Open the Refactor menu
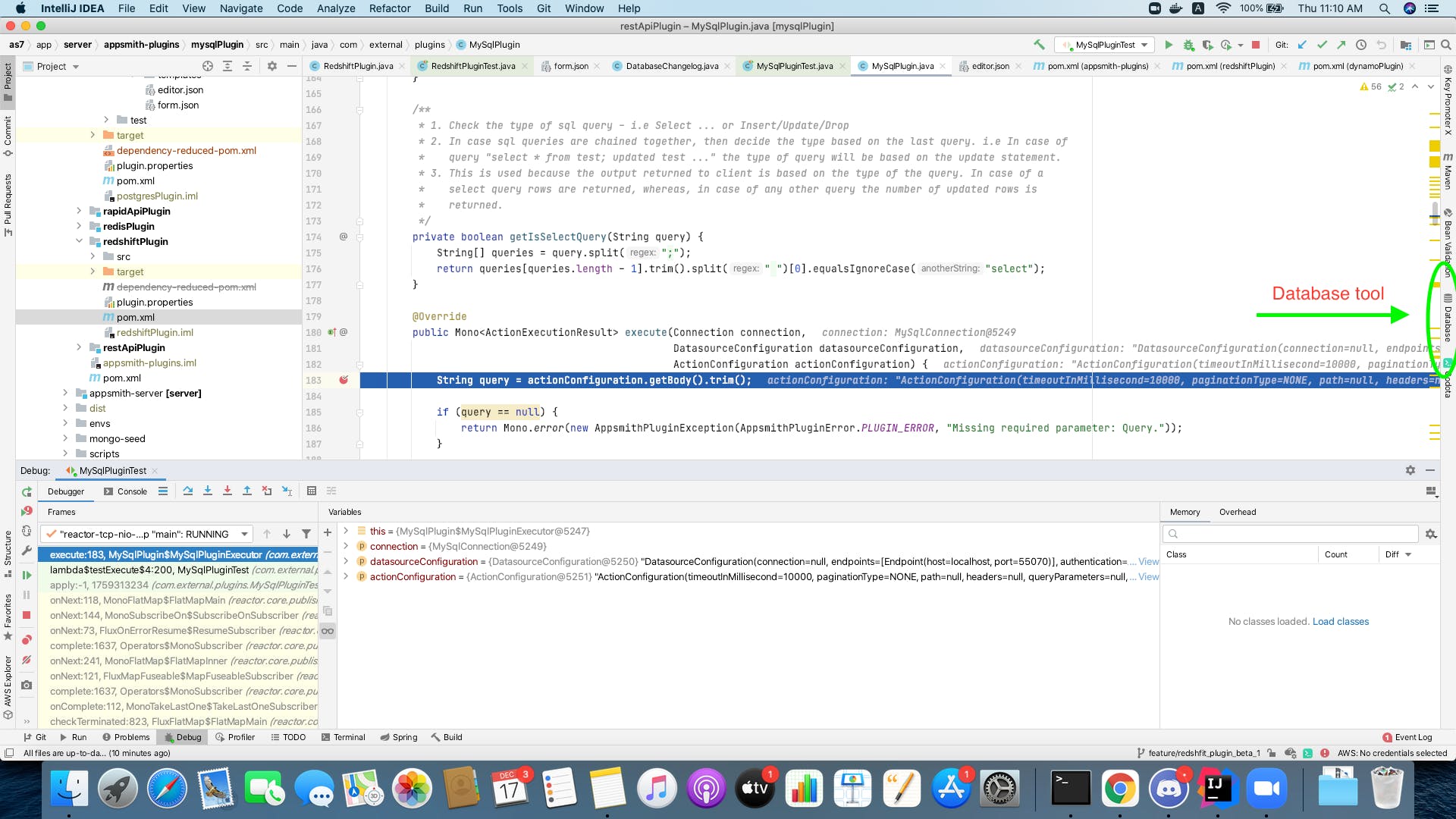1456x819 pixels. [390, 8]
